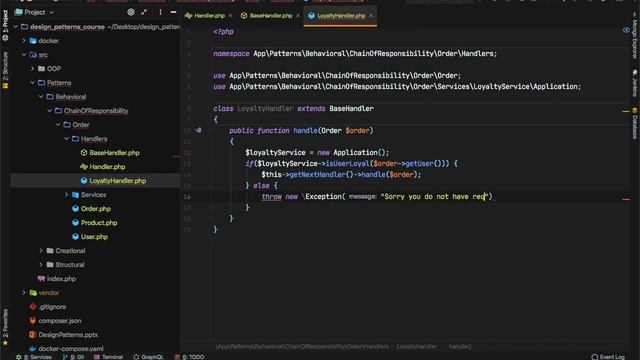Screen dimensions: 640x360
Task: Open the Git tool window button
Action: (x=73, y=357)
